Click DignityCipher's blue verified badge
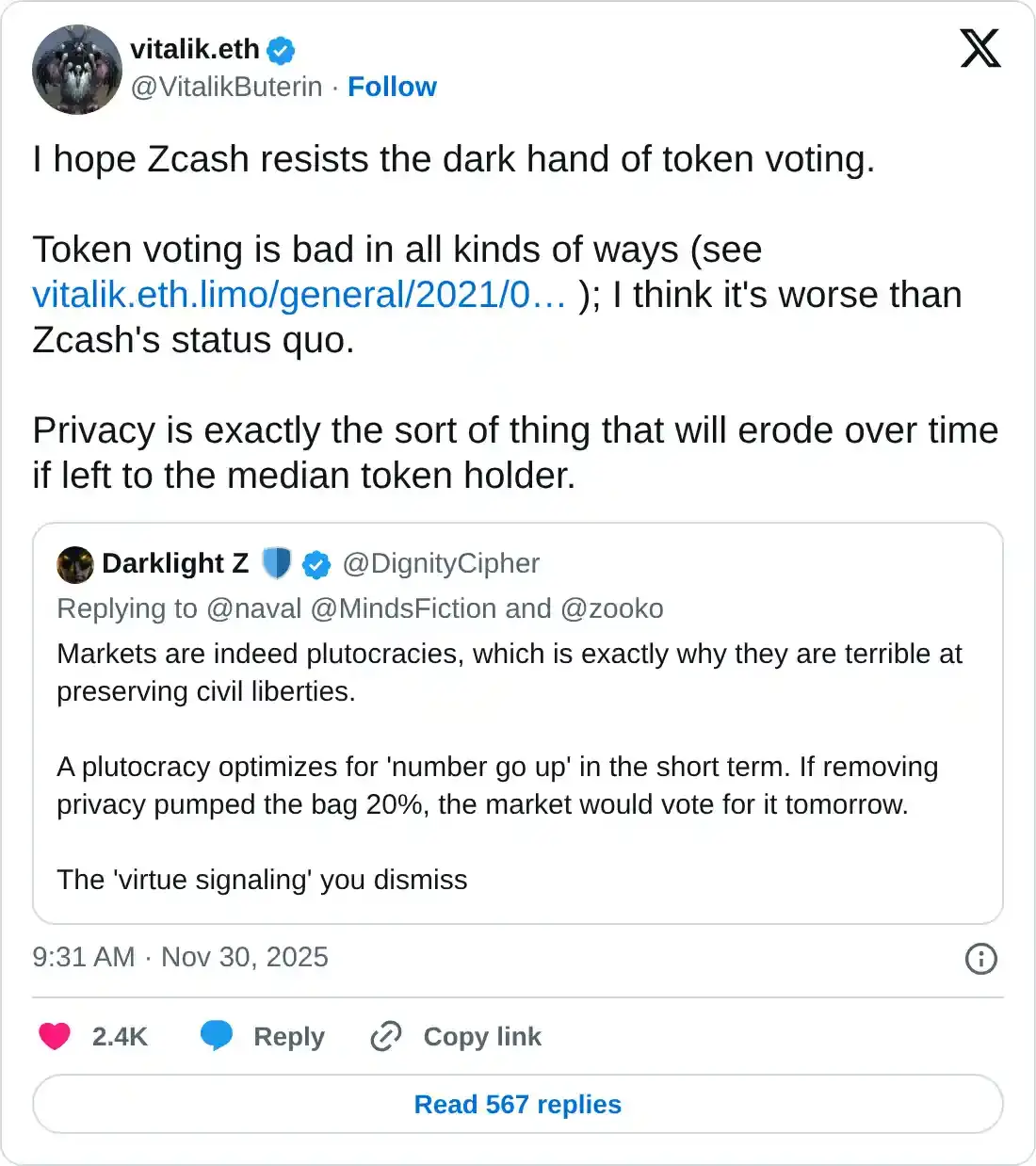Image resolution: width=1036 pixels, height=1166 pixels. point(316,565)
